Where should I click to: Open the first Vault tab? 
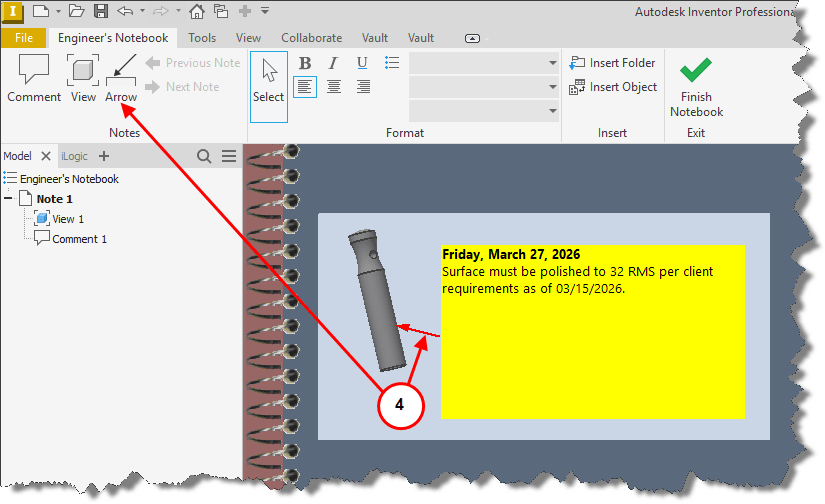pyautogui.click(x=375, y=38)
